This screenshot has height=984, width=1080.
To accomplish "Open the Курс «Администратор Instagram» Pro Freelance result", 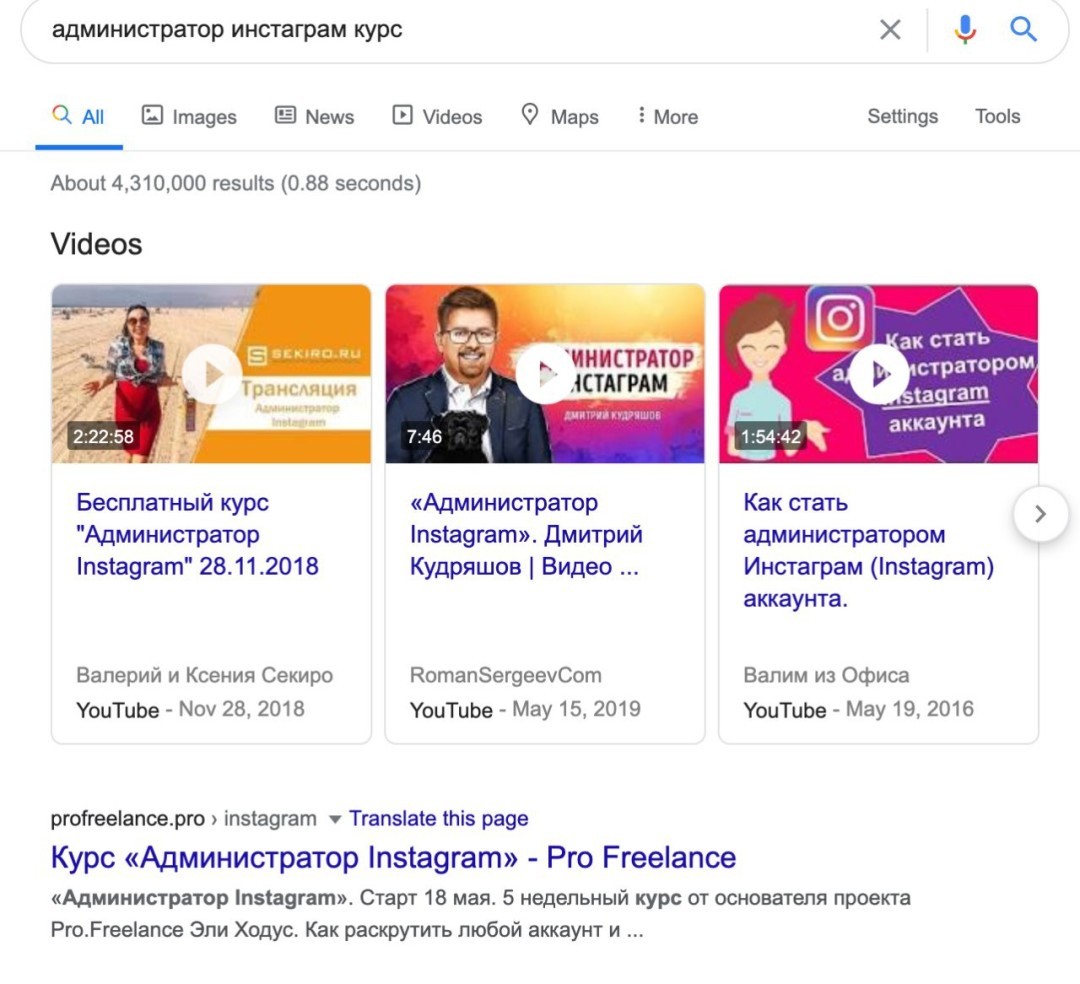I will pyautogui.click(x=393, y=858).
